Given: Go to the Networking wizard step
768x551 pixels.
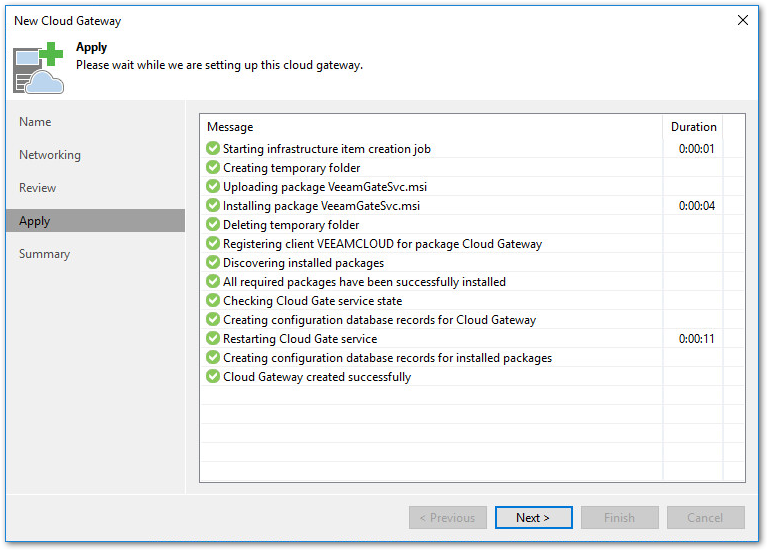Looking at the screenshot, I should pos(50,155).
